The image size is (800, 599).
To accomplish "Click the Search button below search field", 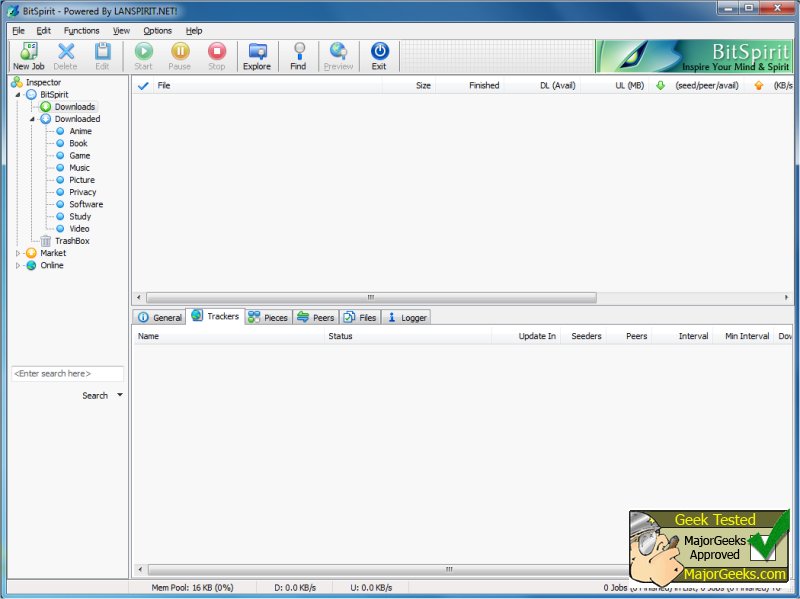I will 95,395.
